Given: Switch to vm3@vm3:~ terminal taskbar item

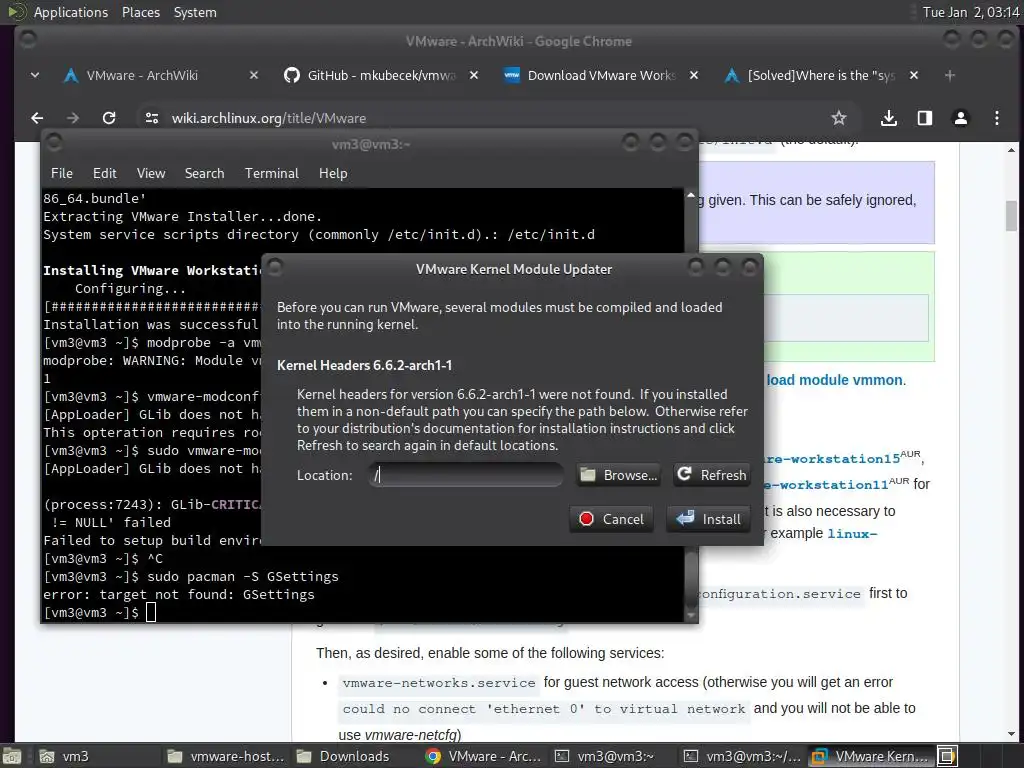Looking at the screenshot, I should [611, 756].
